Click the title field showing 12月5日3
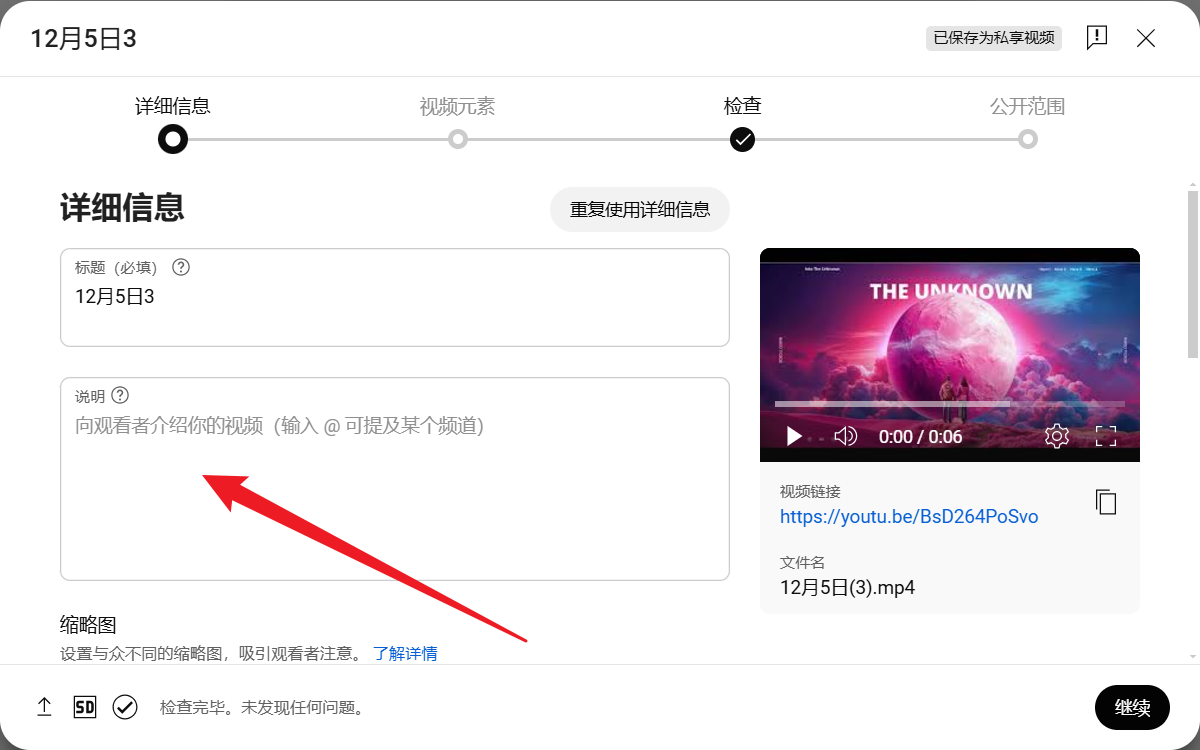The image size is (1200, 750). (395, 296)
